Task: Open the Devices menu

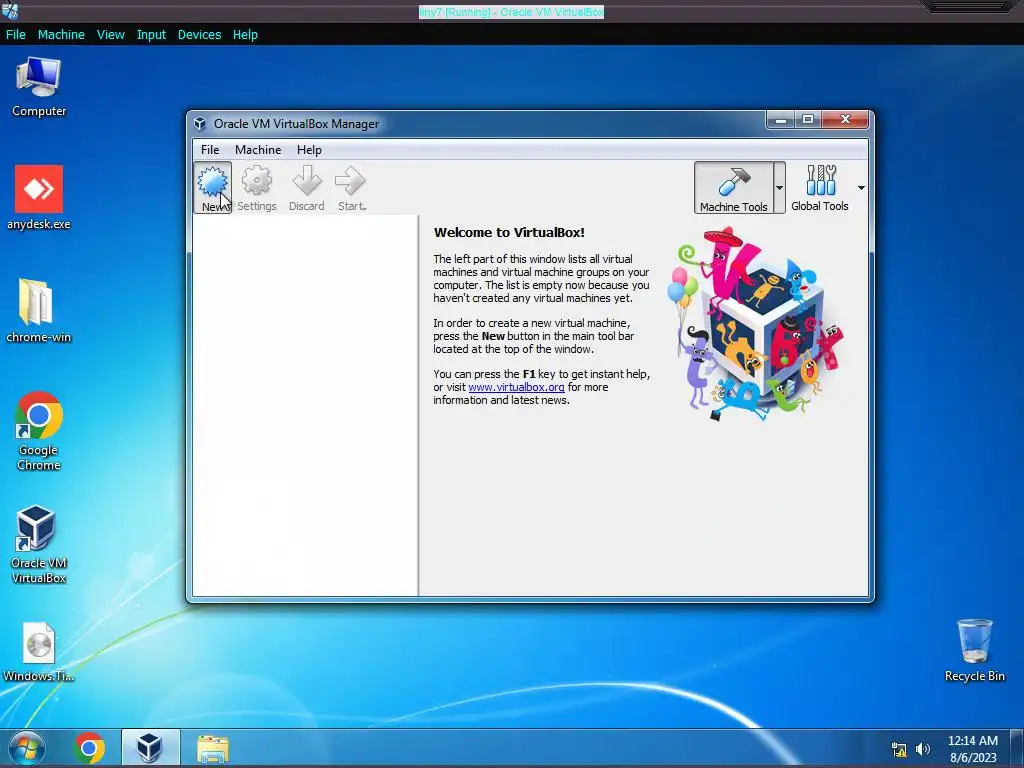Action: 199,35
